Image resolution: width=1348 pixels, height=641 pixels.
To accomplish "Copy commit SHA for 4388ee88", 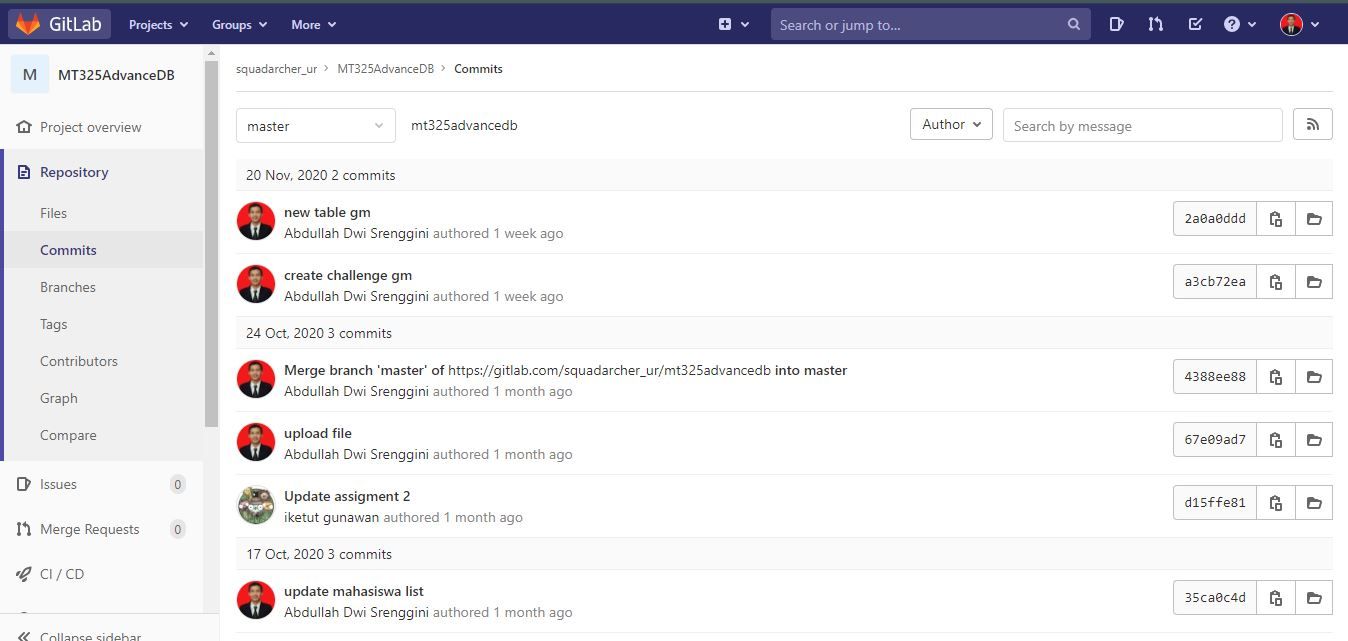I will 1275,377.
